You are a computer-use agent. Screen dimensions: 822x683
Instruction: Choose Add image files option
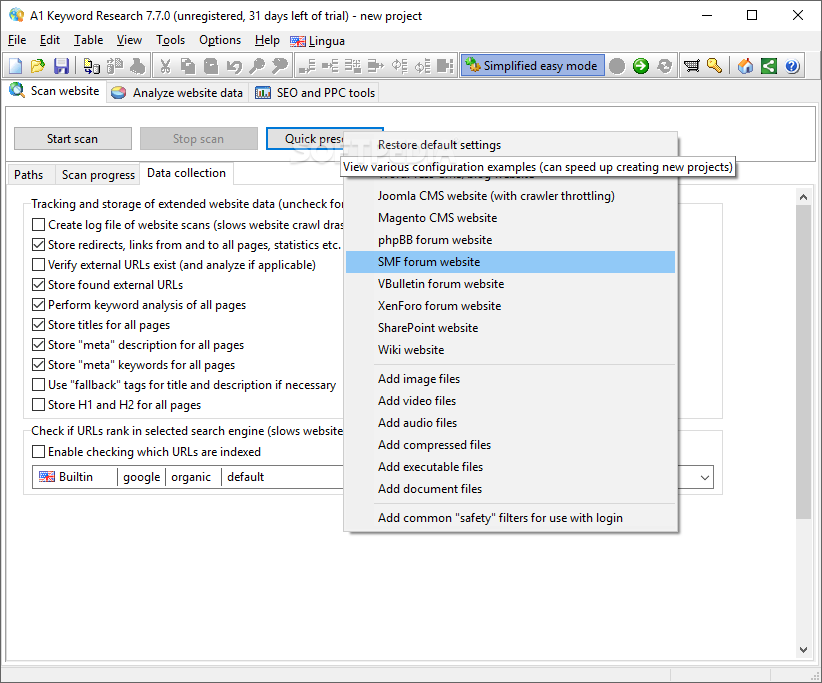coord(510,378)
